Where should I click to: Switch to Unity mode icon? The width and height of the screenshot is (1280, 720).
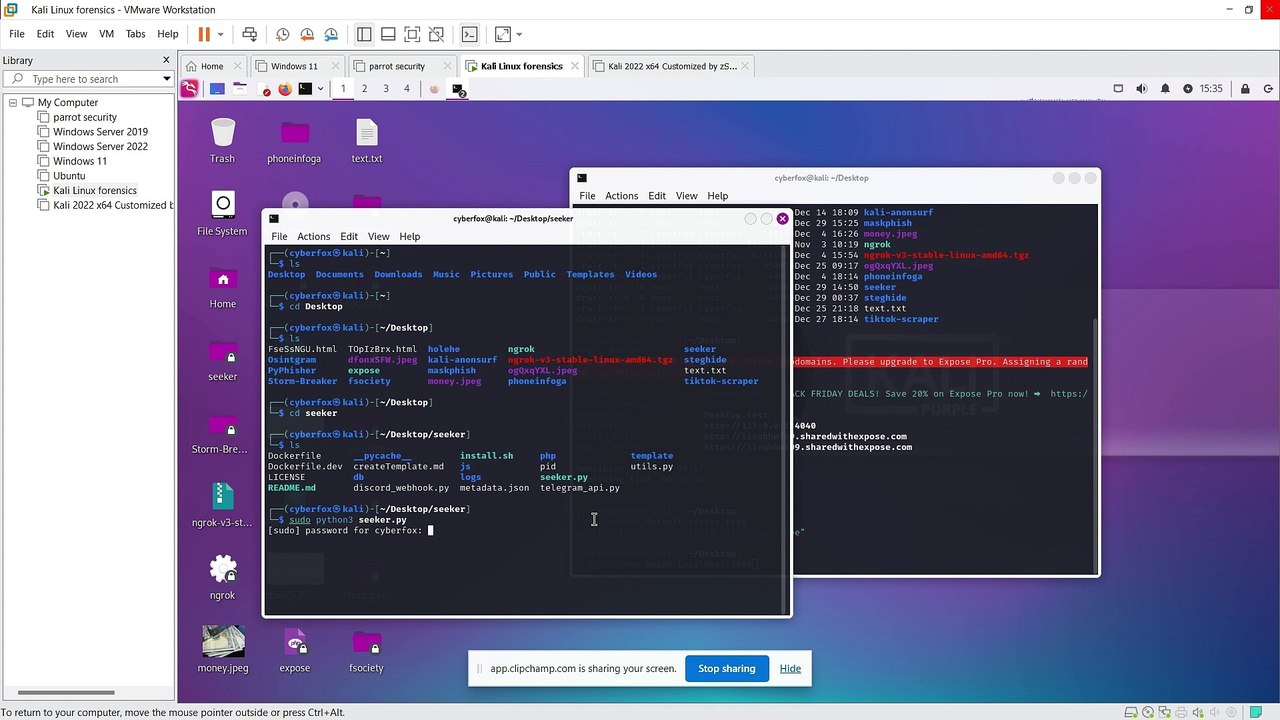(x=436, y=34)
